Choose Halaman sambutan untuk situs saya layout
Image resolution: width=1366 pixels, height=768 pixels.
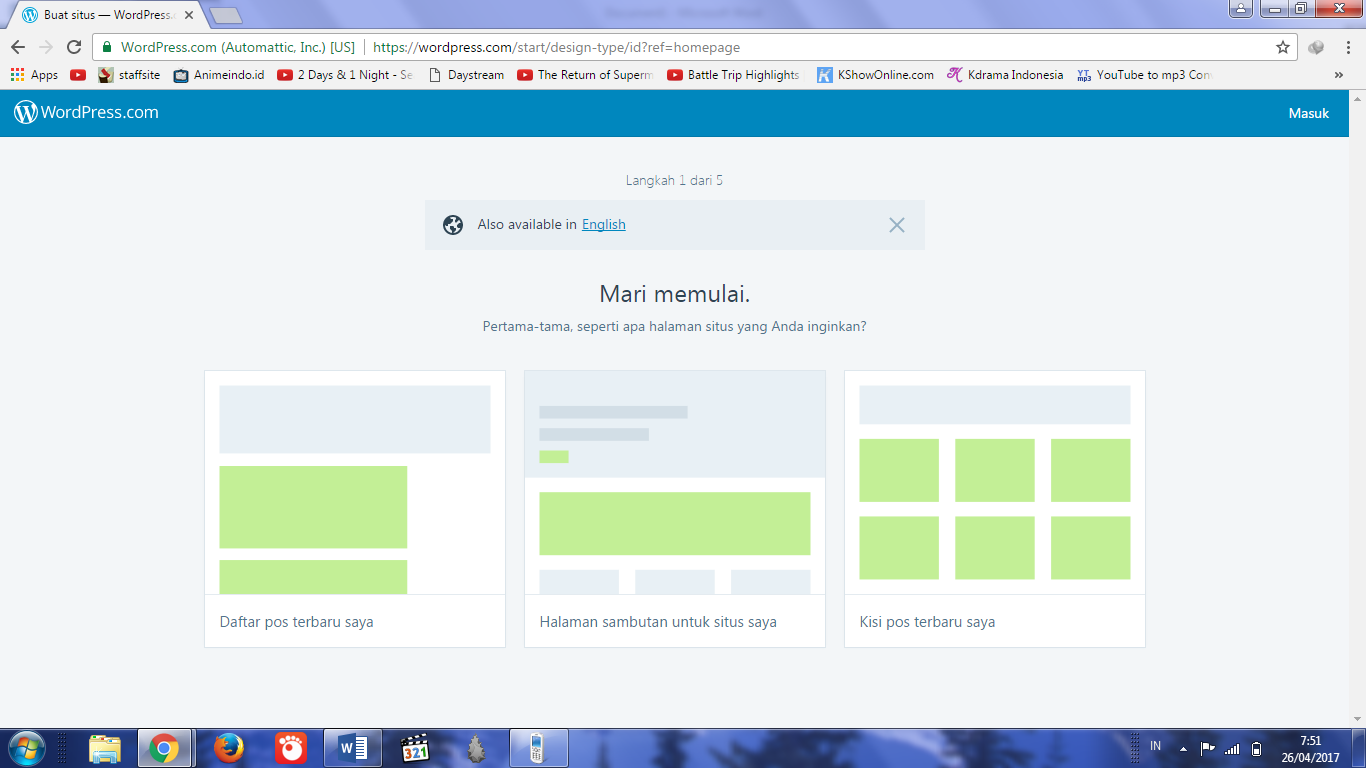(675, 509)
